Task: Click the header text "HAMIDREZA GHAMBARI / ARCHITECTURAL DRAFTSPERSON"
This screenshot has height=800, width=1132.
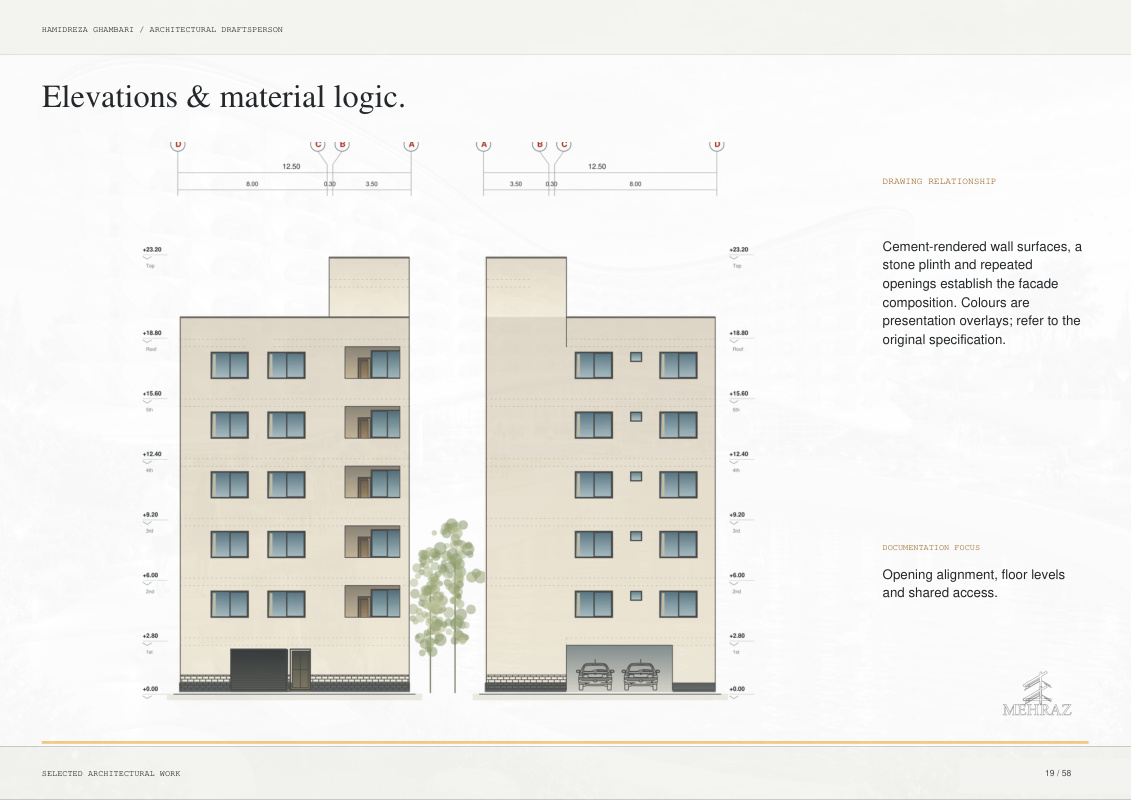Action: pyautogui.click(x=162, y=30)
